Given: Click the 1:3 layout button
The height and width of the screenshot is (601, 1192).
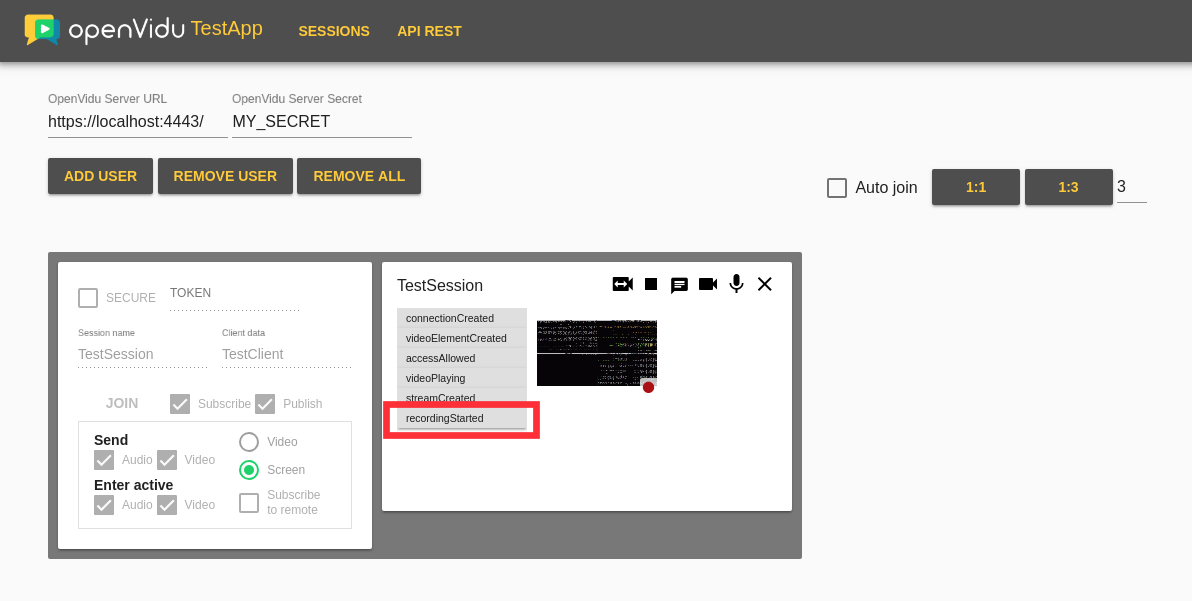Looking at the screenshot, I should tap(1068, 187).
